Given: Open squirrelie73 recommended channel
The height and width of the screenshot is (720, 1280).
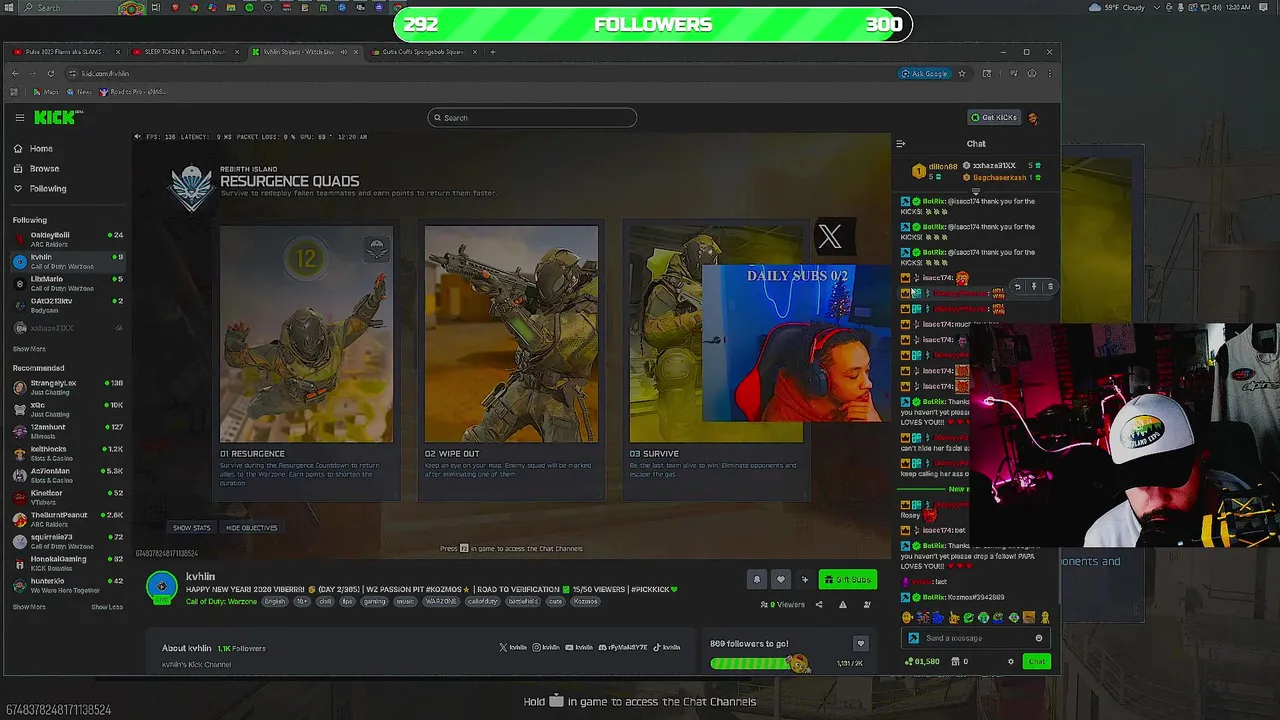Looking at the screenshot, I should pos(67,541).
